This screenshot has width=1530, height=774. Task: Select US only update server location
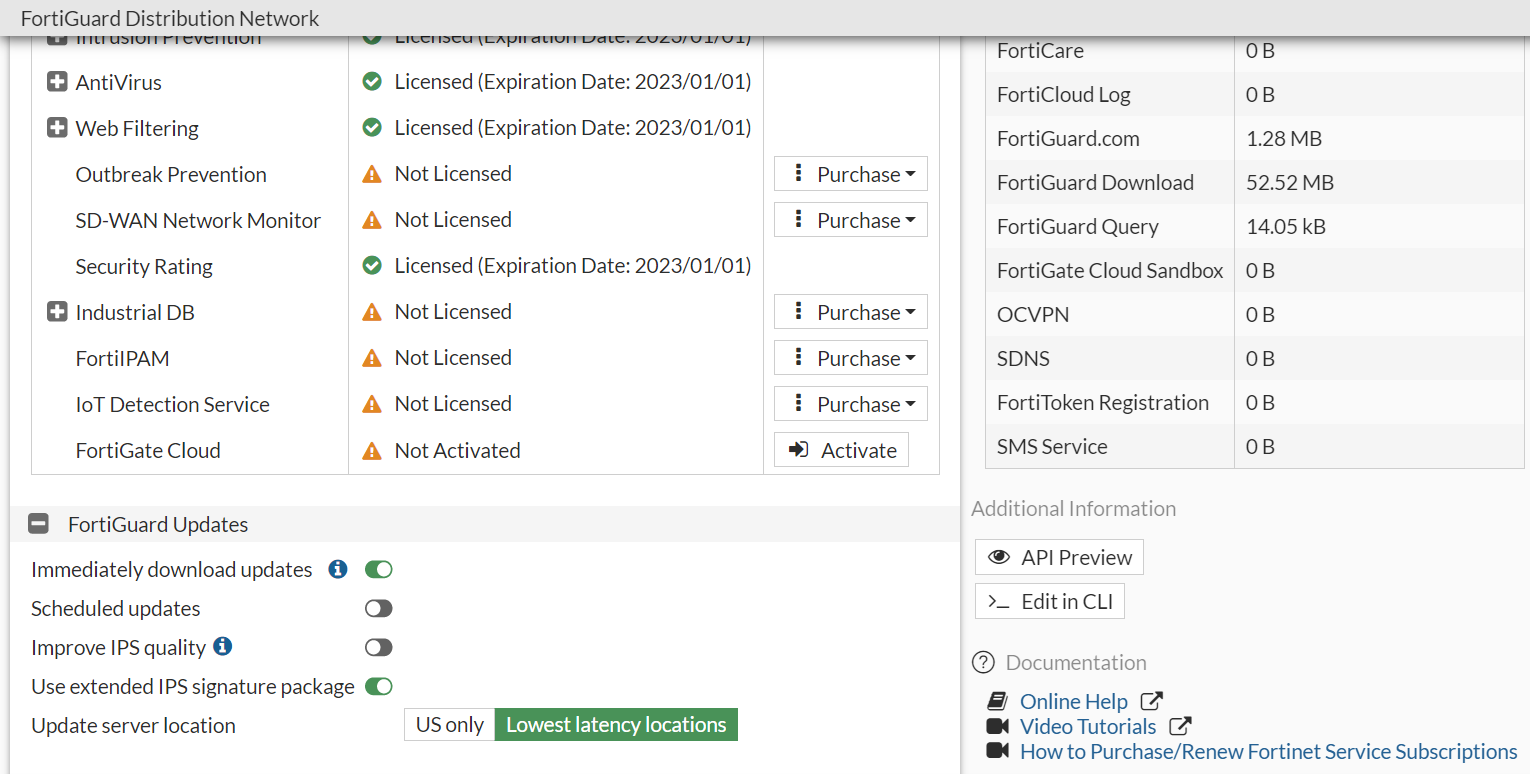[x=449, y=725]
